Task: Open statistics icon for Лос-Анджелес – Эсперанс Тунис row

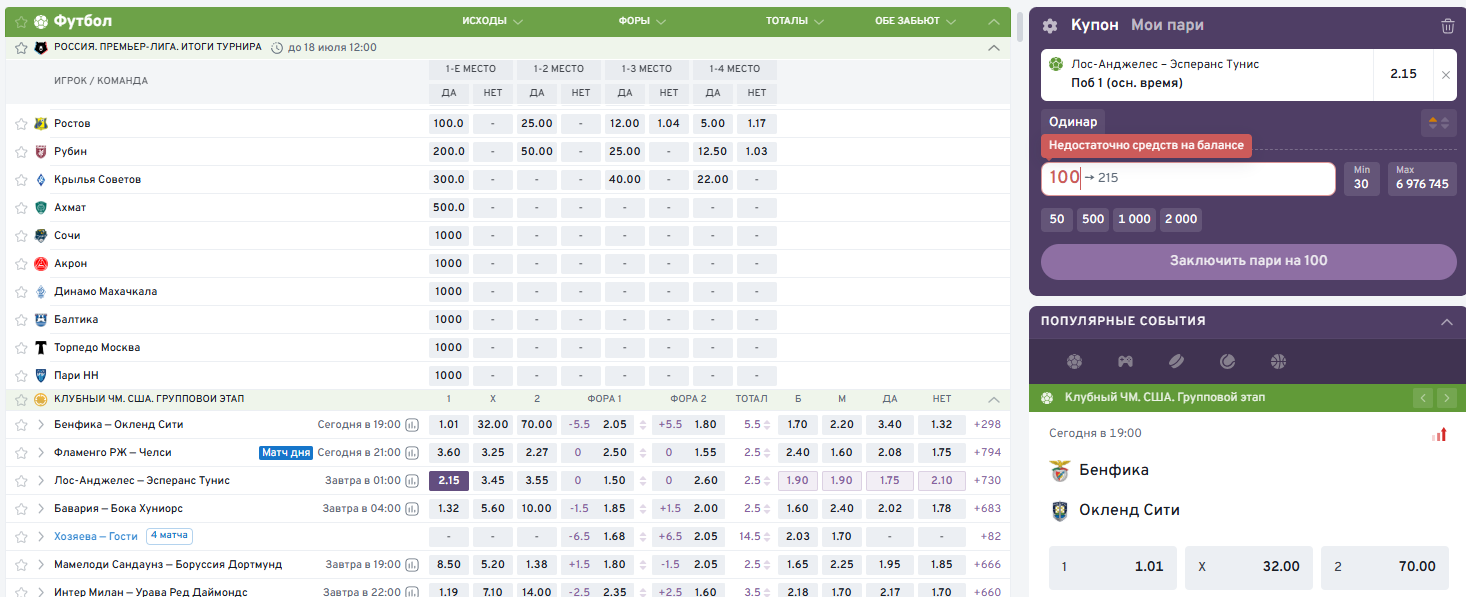Action: (x=412, y=481)
